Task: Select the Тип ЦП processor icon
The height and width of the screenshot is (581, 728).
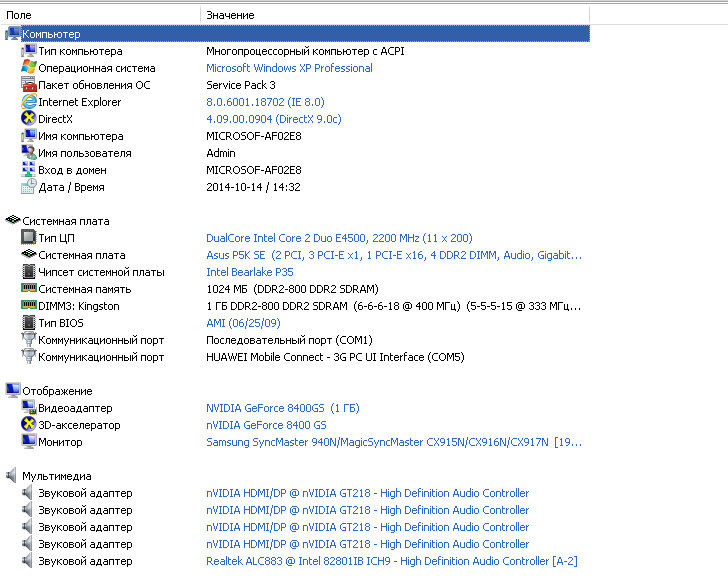Action: point(29,238)
